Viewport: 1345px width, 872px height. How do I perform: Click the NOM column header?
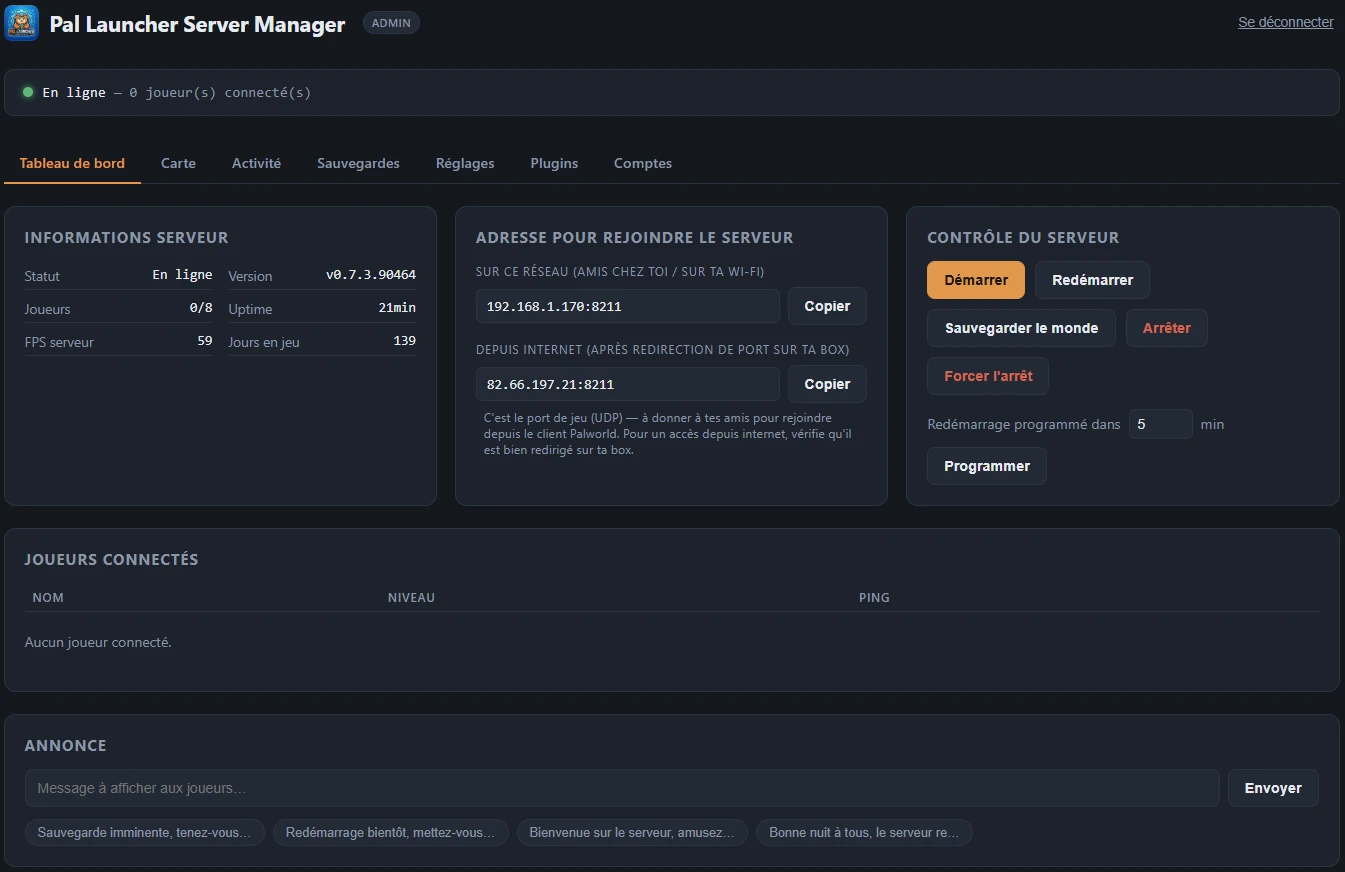[48, 597]
